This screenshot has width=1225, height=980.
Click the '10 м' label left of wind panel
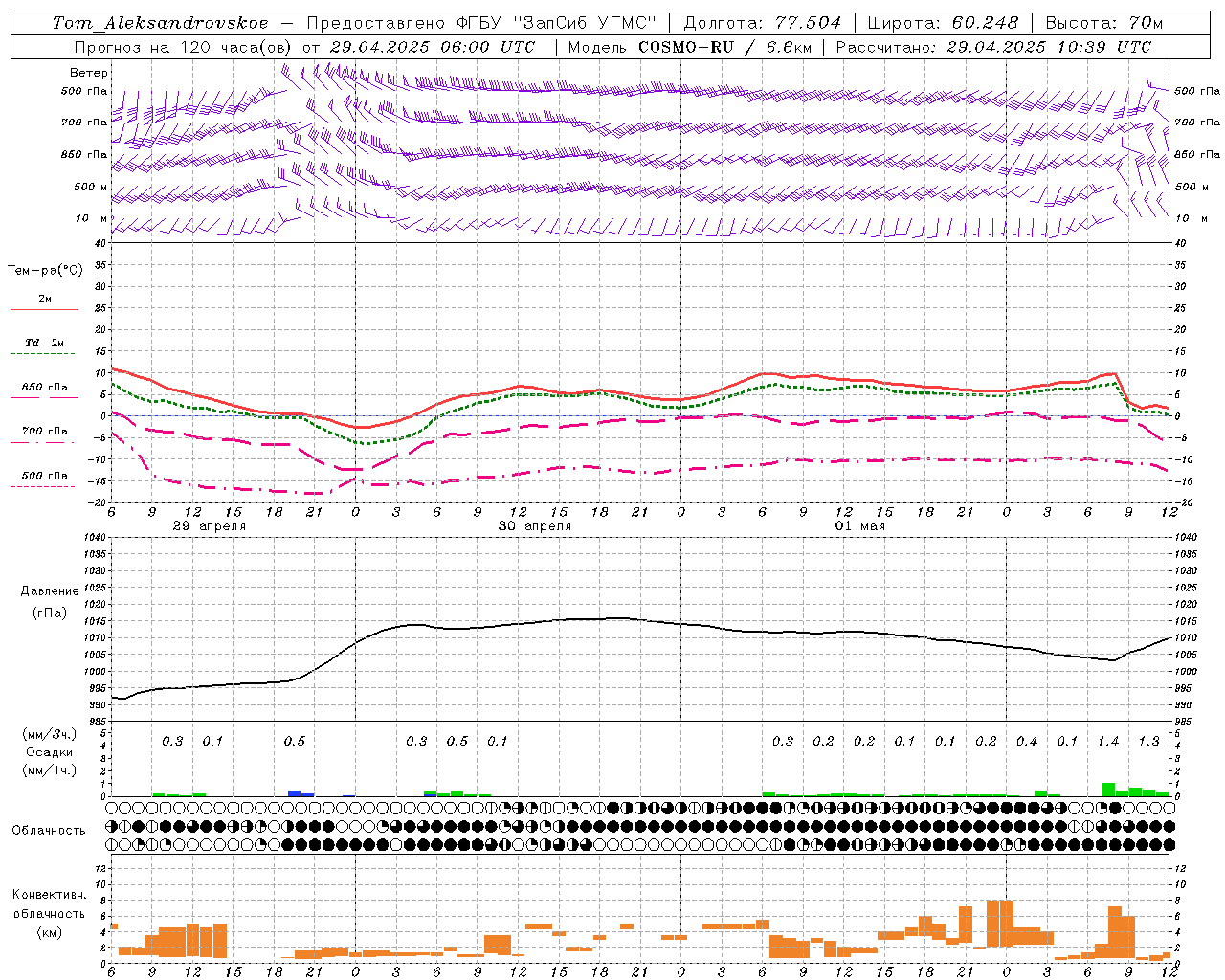93,218
